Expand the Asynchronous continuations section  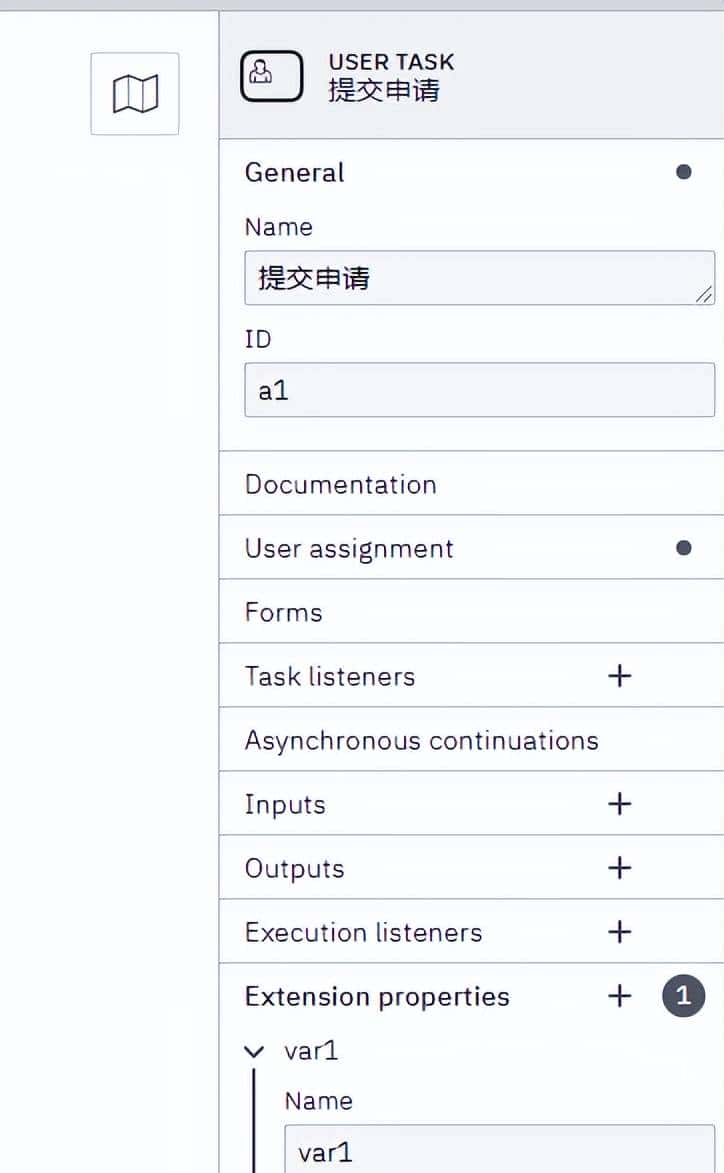(x=421, y=740)
